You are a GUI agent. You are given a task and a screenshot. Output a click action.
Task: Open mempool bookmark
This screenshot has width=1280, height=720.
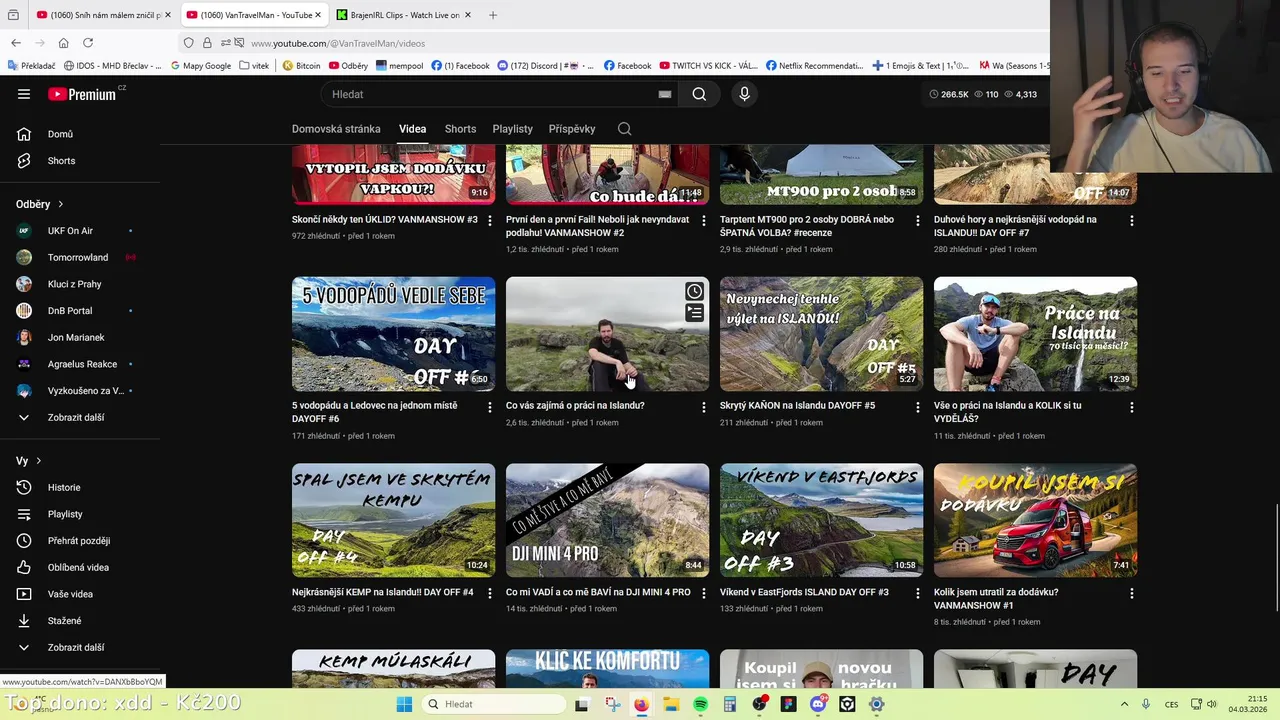399,66
